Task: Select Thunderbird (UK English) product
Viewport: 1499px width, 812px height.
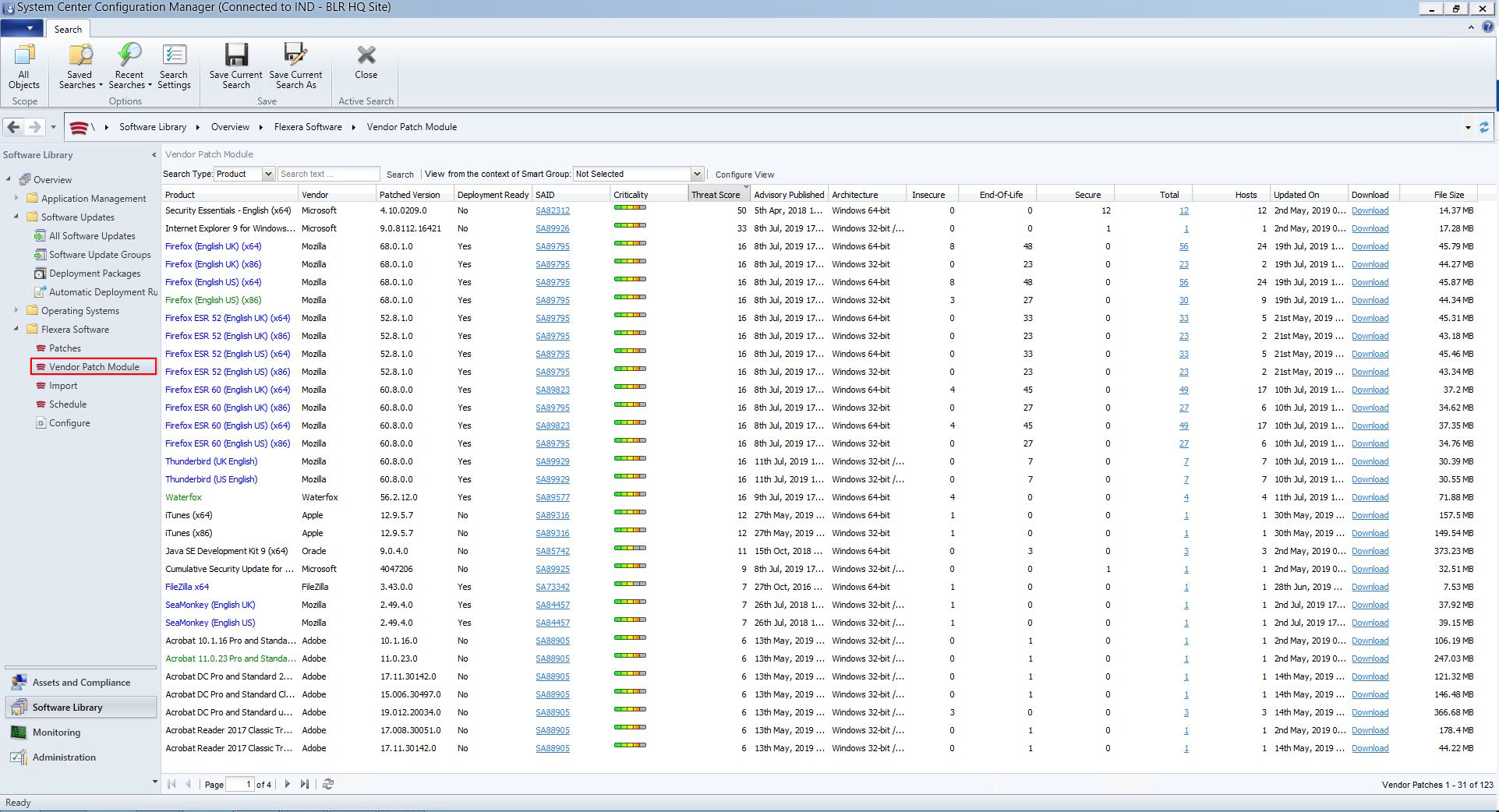Action: (x=211, y=461)
